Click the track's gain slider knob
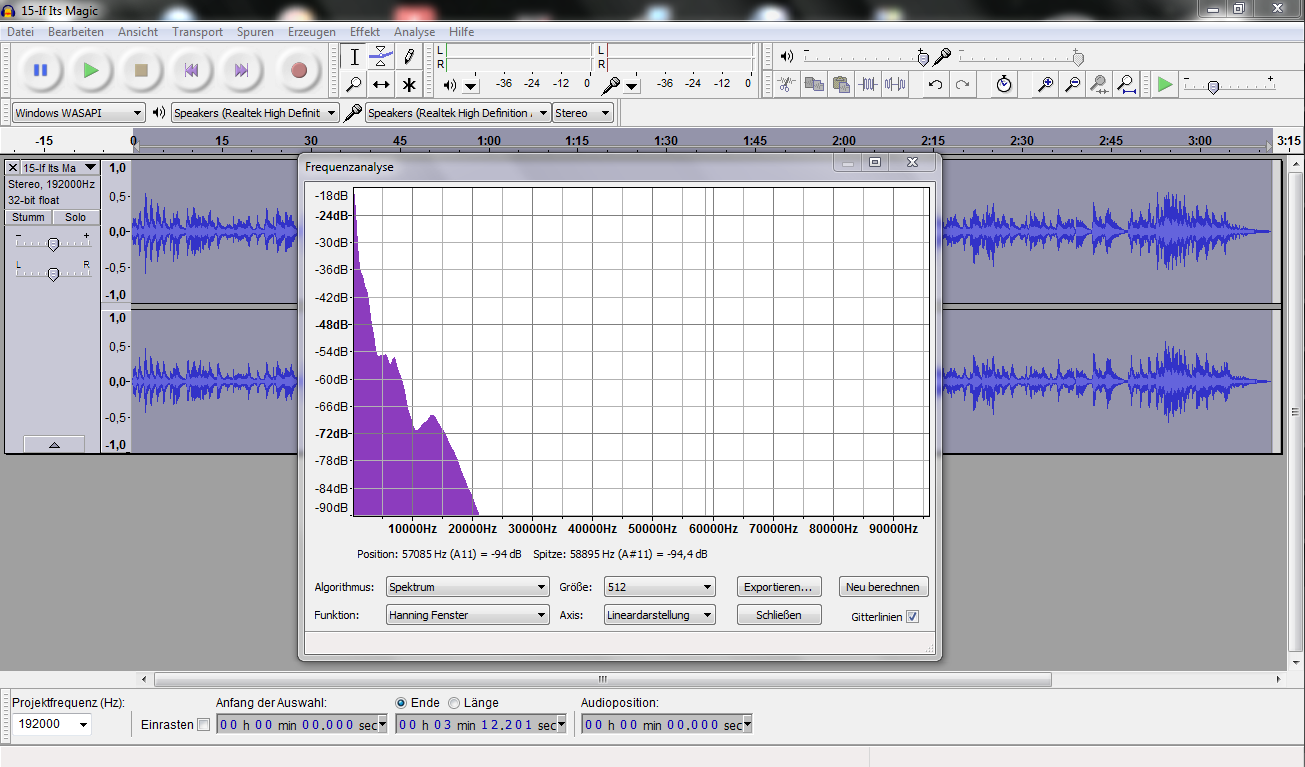The width and height of the screenshot is (1305, 767). click(53, 244)
